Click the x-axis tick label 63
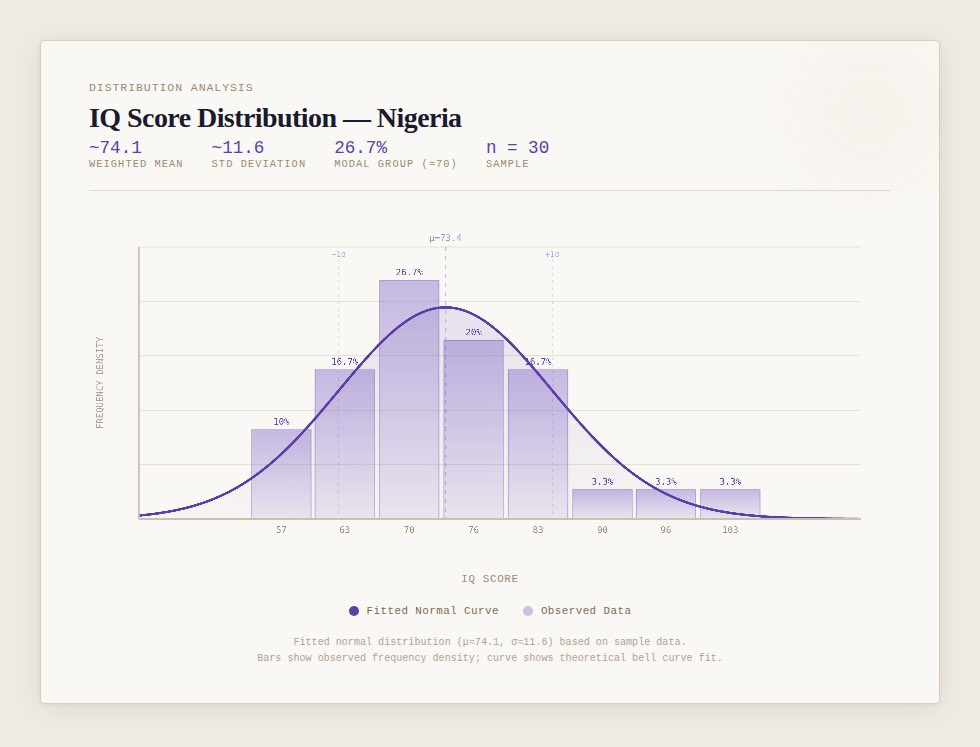Viewport: 980px width, 747px height. 345,529
